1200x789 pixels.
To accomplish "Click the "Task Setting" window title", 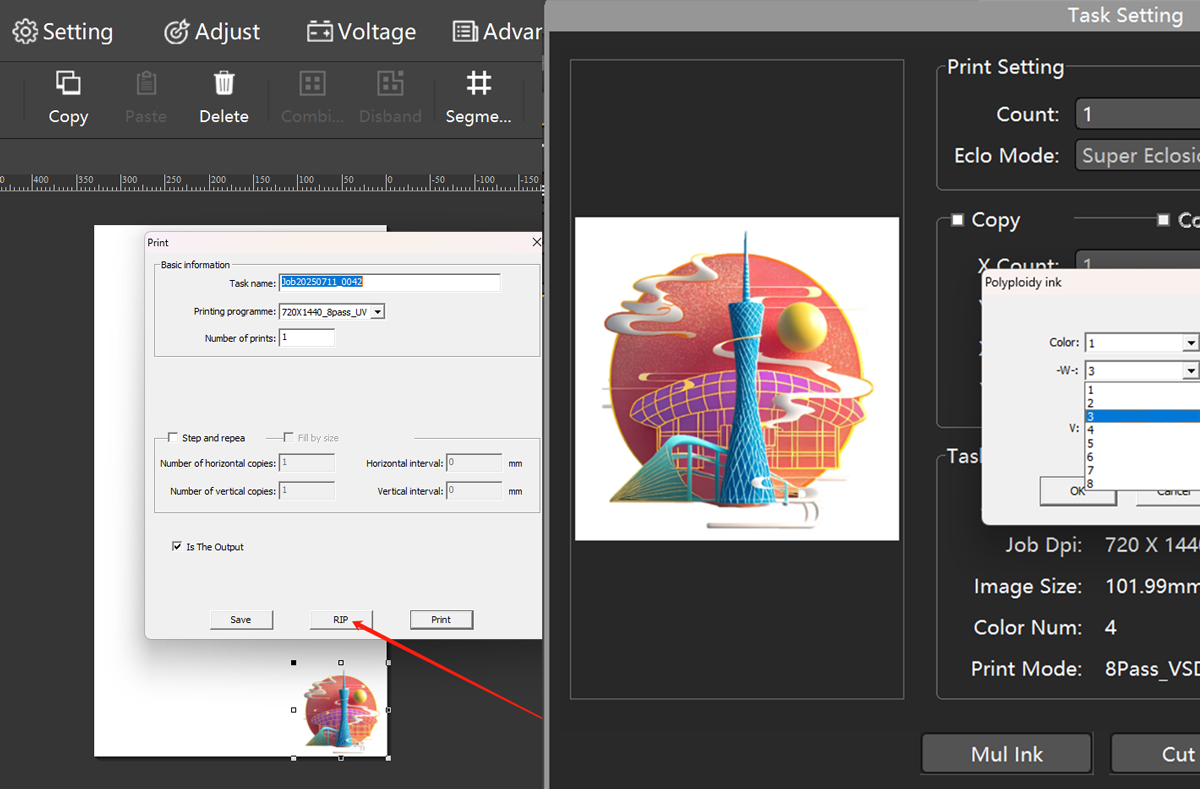I will click(1125, 15).
